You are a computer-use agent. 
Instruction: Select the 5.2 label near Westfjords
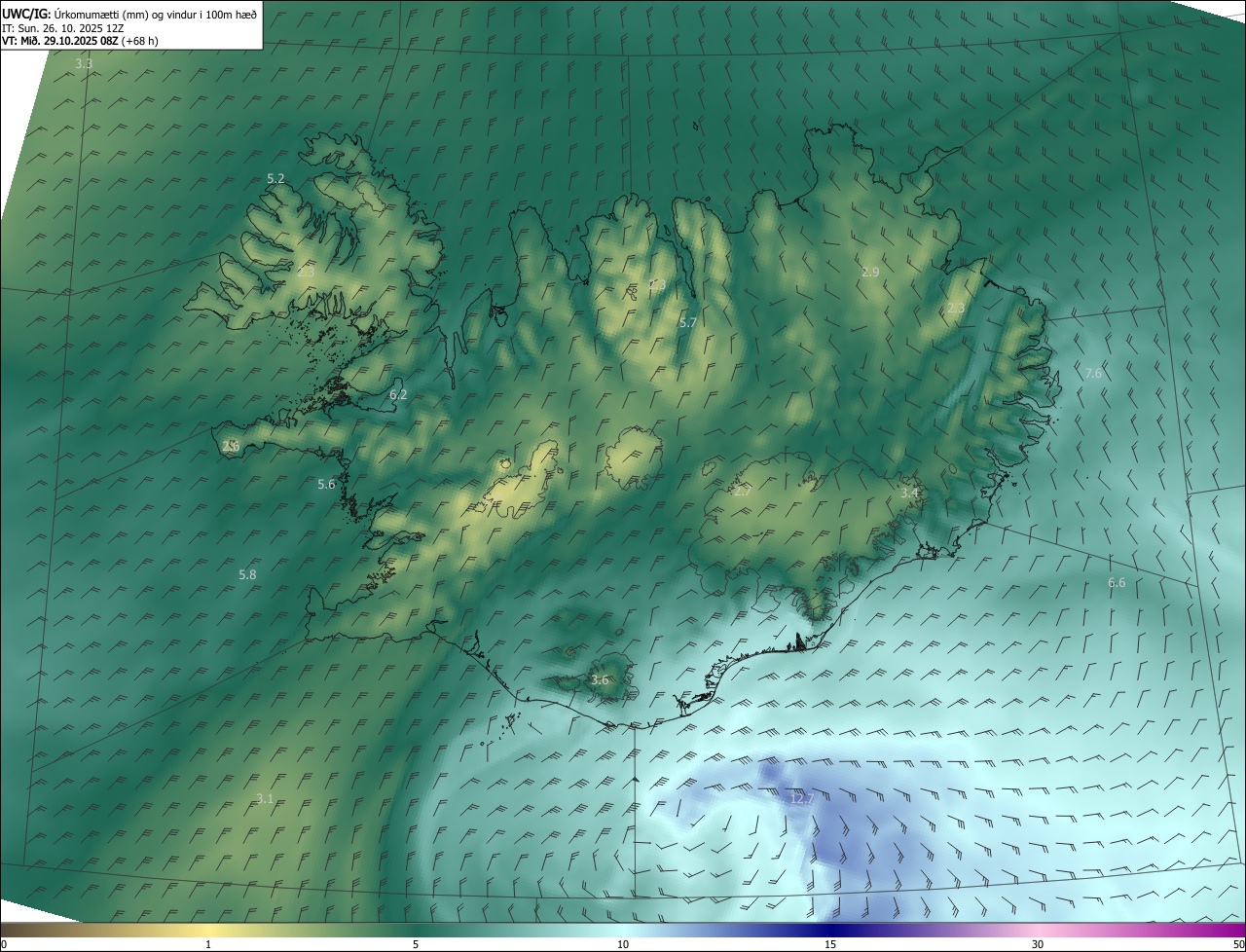click(275, 179)
